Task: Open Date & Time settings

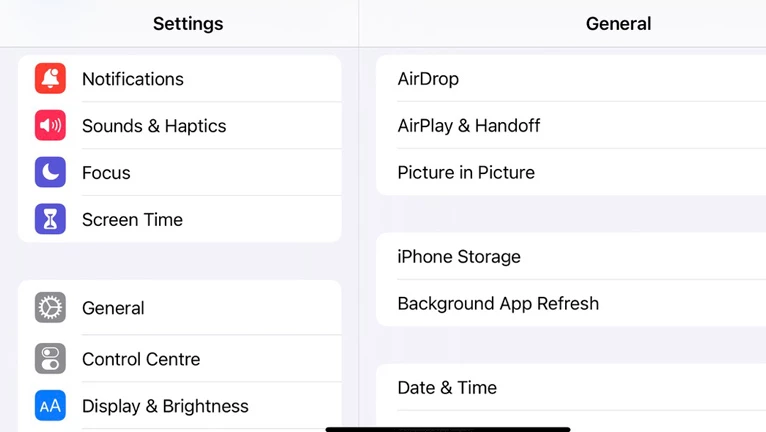Action: pyautogui.click(x=571, y=387)
